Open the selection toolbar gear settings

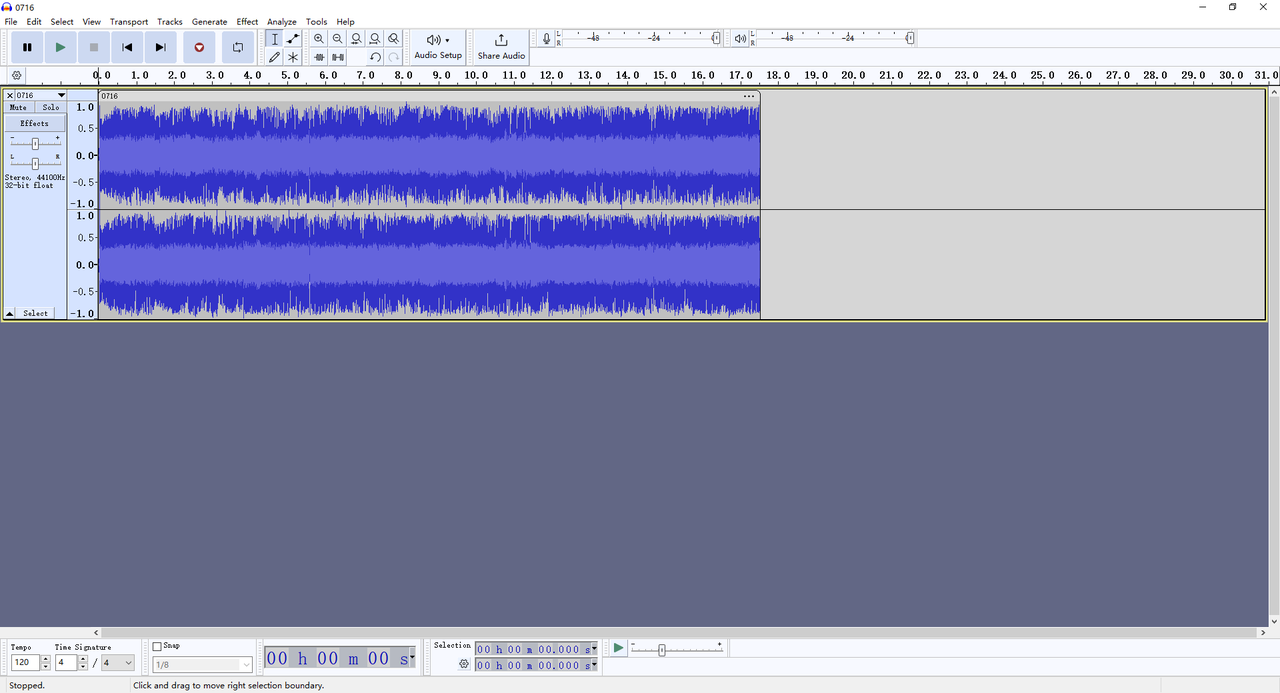pos(464,664)
